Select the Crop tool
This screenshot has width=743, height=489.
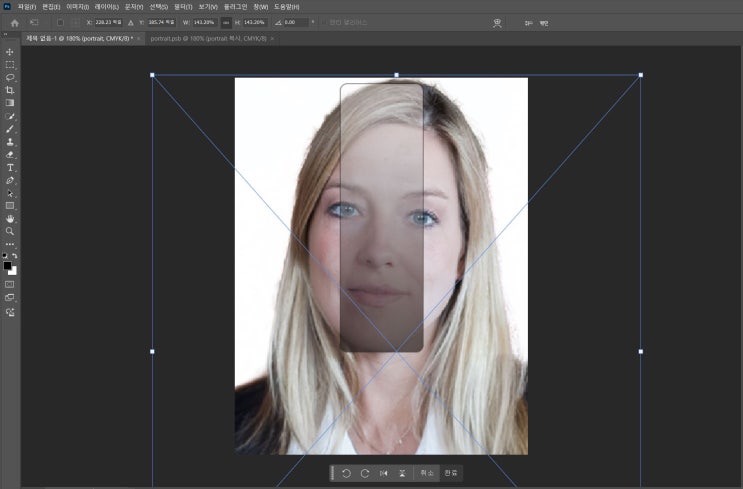[10, 90]
